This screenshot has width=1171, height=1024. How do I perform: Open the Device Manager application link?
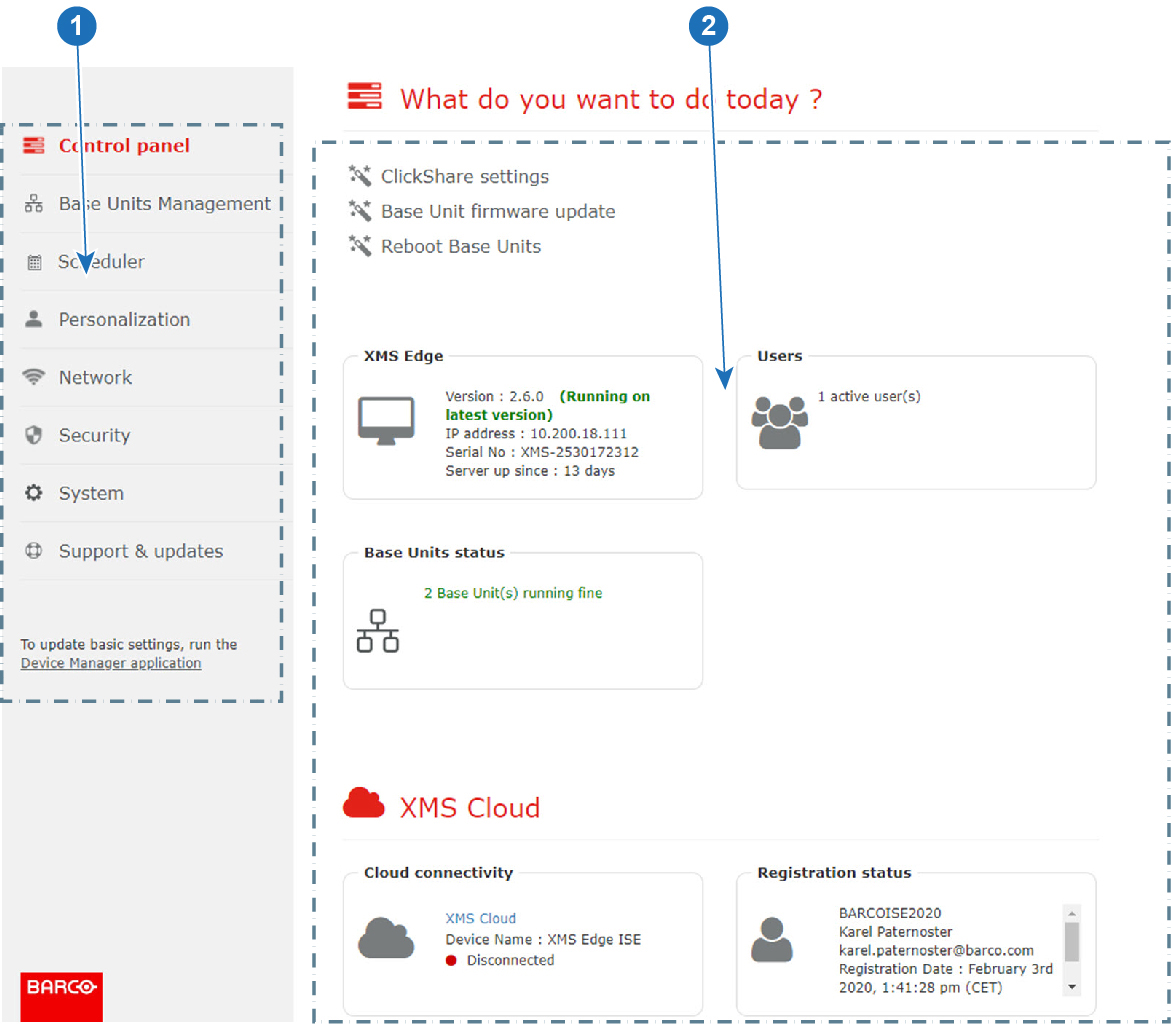pos(111,663)
